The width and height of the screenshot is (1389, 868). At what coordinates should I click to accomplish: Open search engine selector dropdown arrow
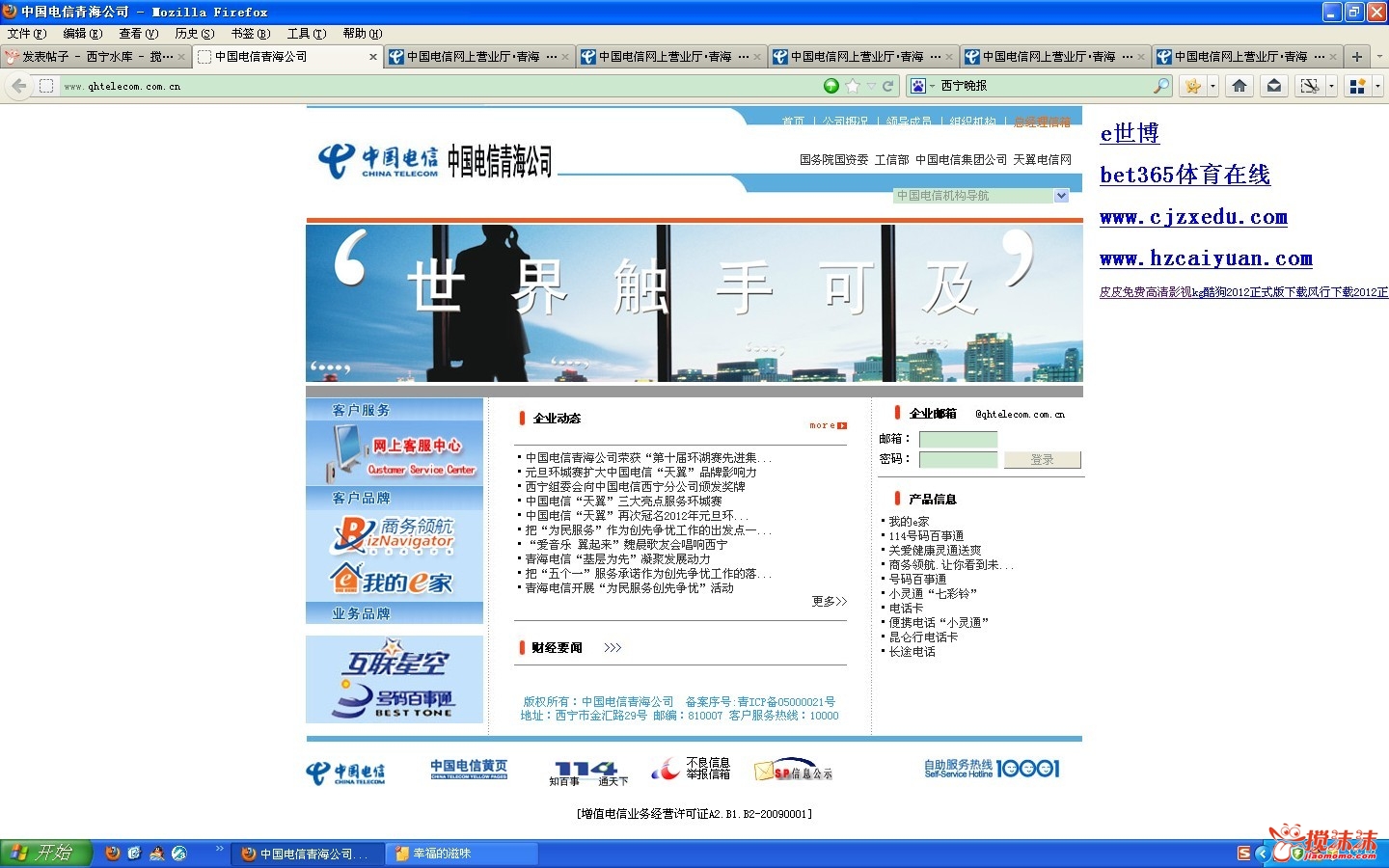(932, 86)
